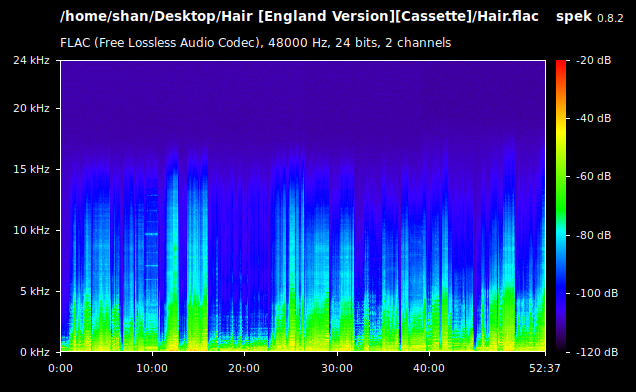Click the file path title ending in Hair.flac
The height and width of the screenshot is (392, 636).
(x=299, y=17)
